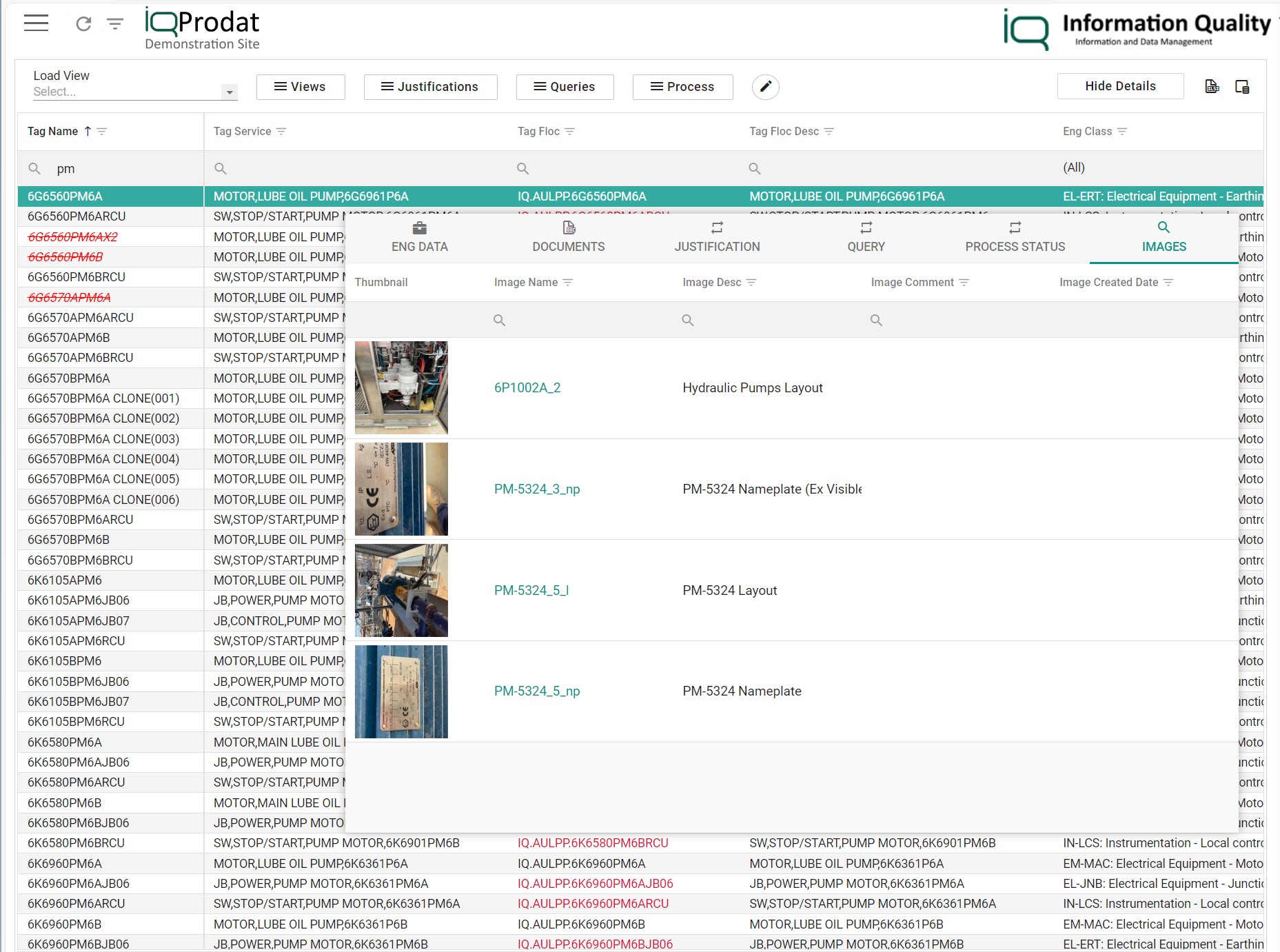Screen dimensions: 1280x952
Task: Toggle the Tag Floc Desc column filter
Action: click(x=830, y=131)
